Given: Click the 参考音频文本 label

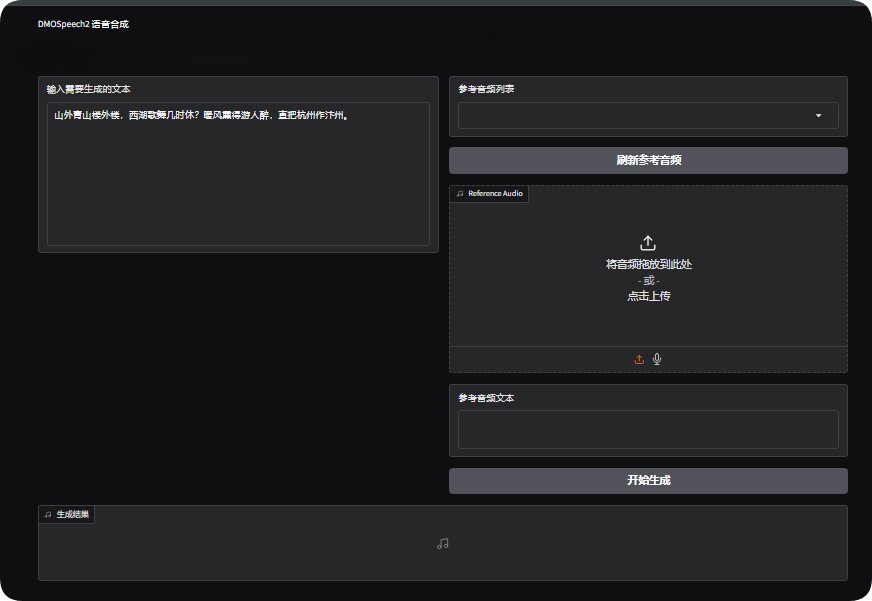Looking at the screenshot, I should click(486, 398).
